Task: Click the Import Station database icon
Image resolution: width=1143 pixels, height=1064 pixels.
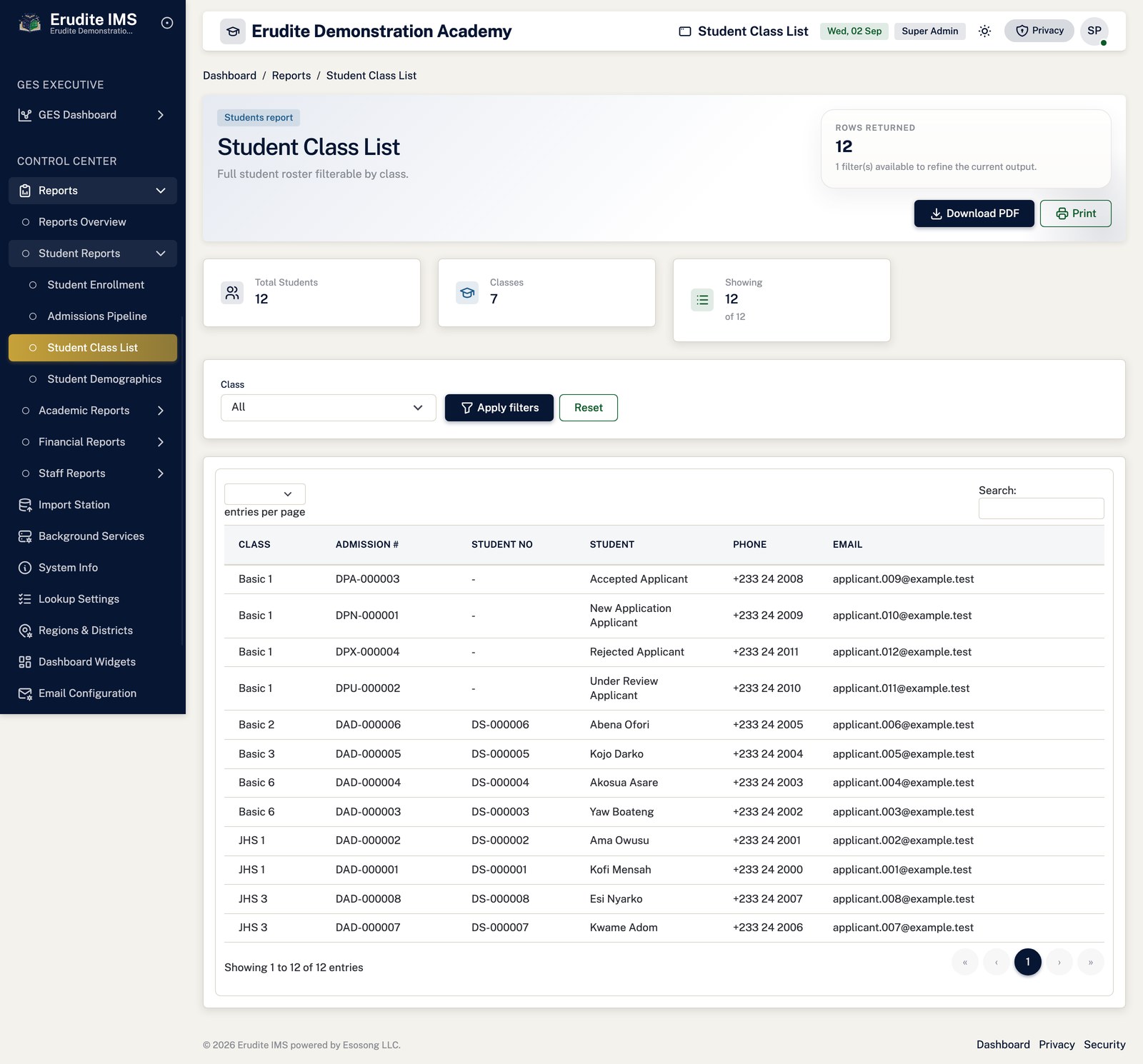Action: [x=25, y=505]
